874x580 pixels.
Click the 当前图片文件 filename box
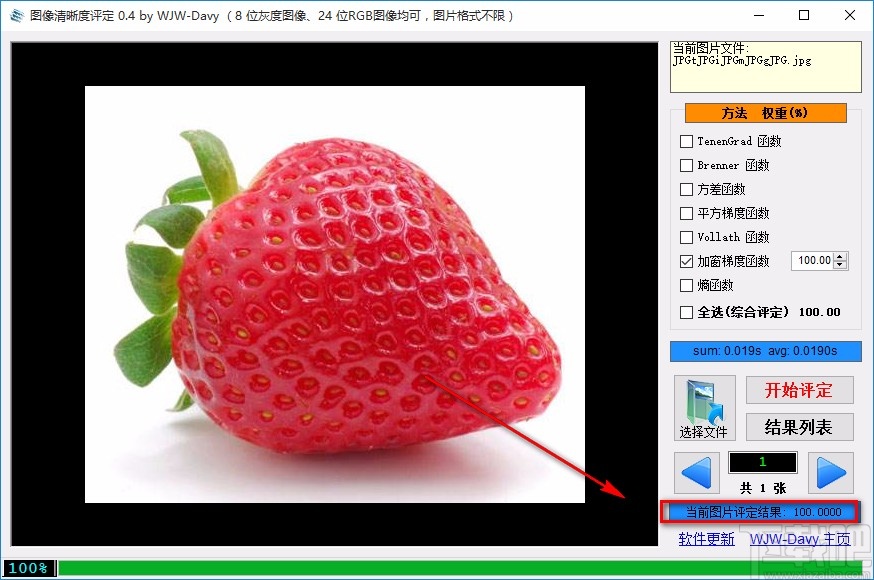[765, 67]
